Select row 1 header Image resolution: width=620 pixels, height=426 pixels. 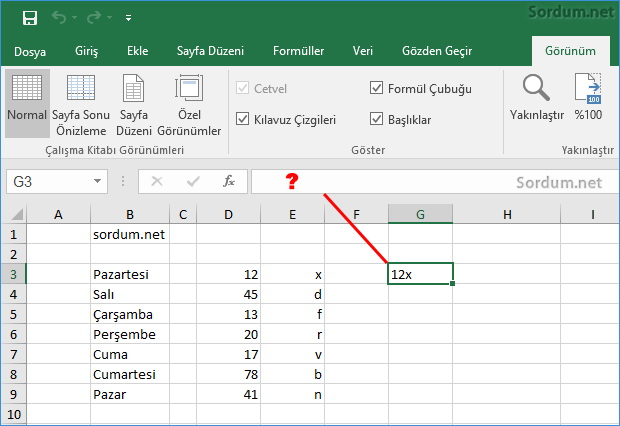(13, 234)
